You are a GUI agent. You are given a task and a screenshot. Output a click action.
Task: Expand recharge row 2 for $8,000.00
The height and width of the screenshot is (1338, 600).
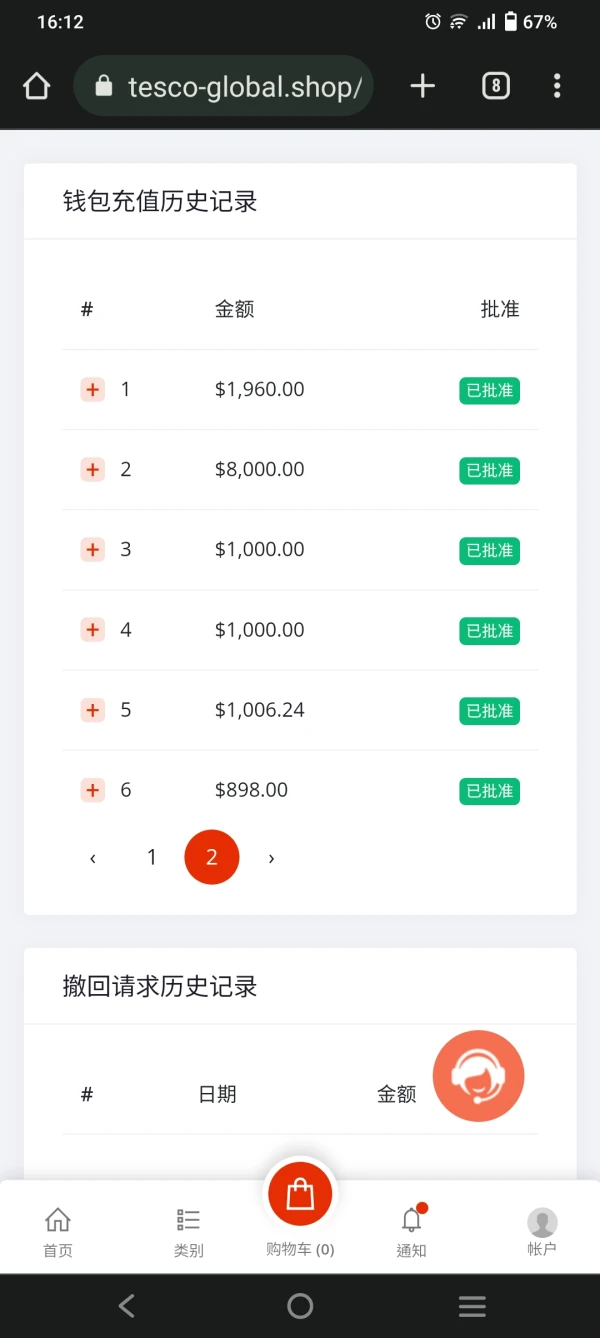coord(93,470)
